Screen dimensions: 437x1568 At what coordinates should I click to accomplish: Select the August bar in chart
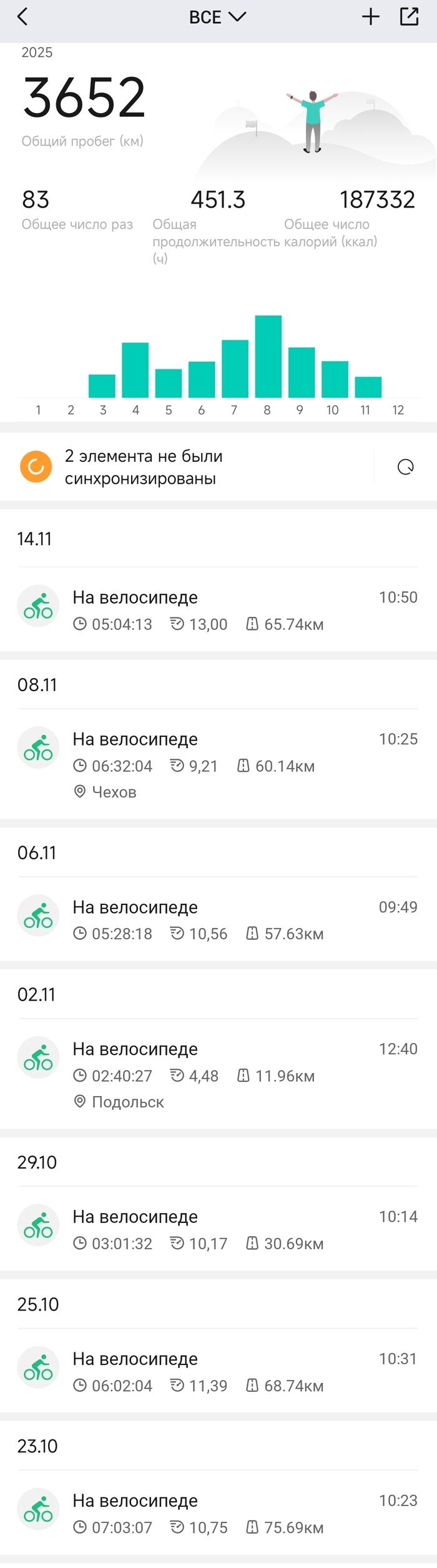coord(268,356)
